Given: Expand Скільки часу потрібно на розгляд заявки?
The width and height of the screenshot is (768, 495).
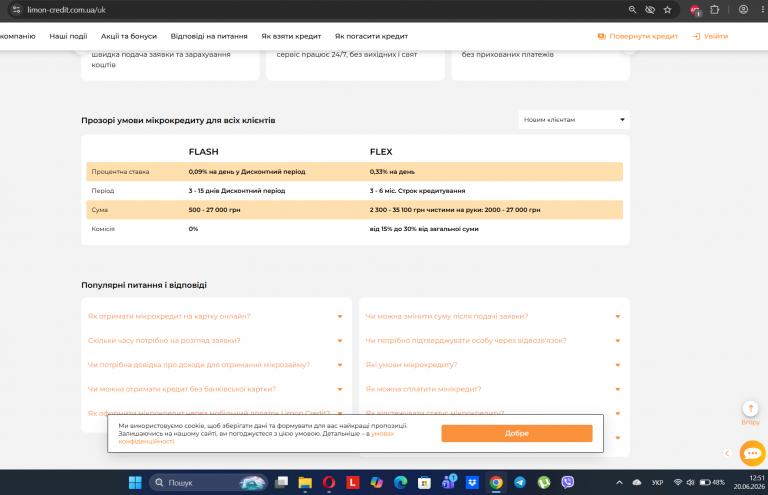Looking at the screenshot, I should 215,340.
